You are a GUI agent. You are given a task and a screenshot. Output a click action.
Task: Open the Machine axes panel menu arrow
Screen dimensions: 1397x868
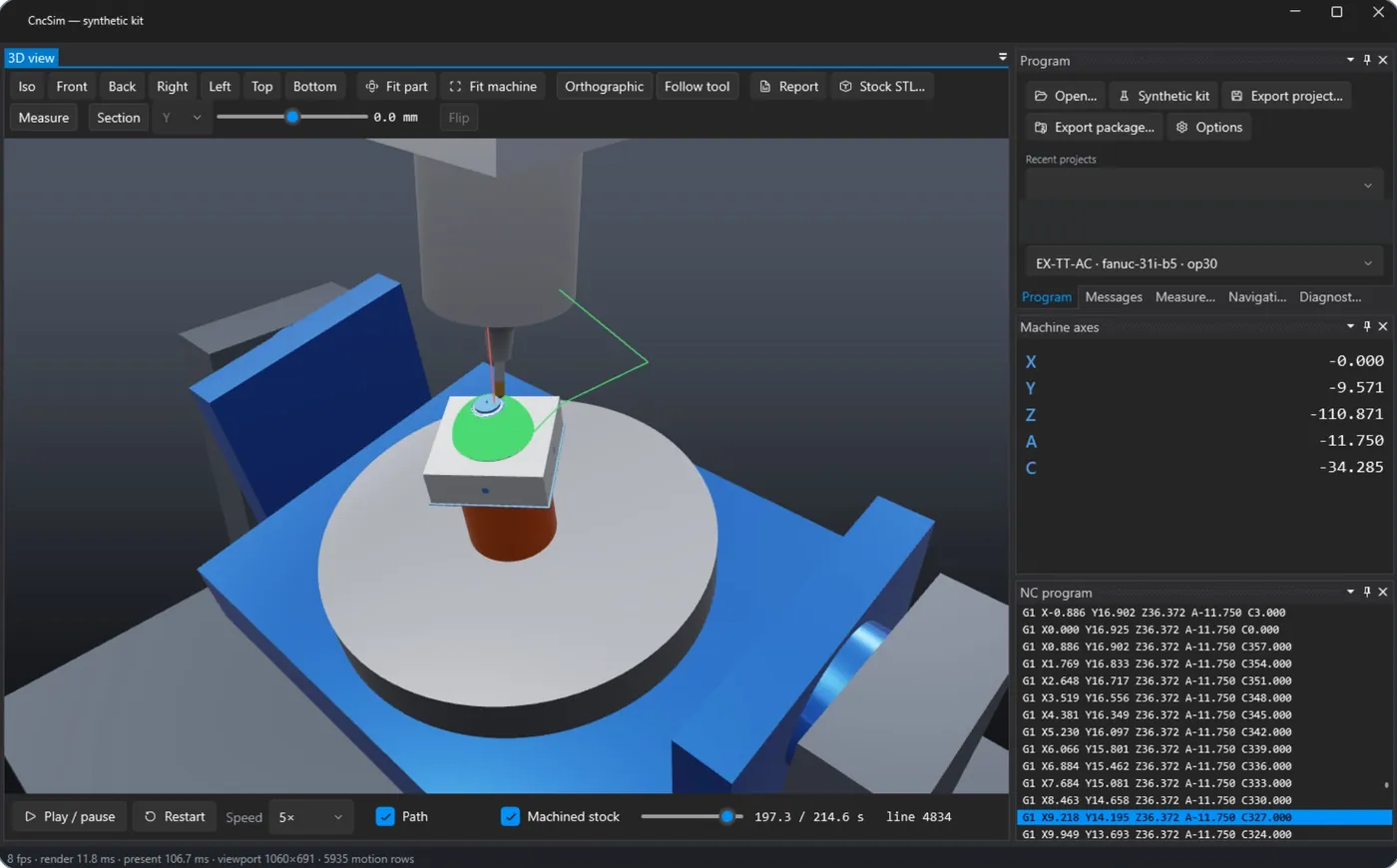pyautogui.click(x=1350, y=326)
